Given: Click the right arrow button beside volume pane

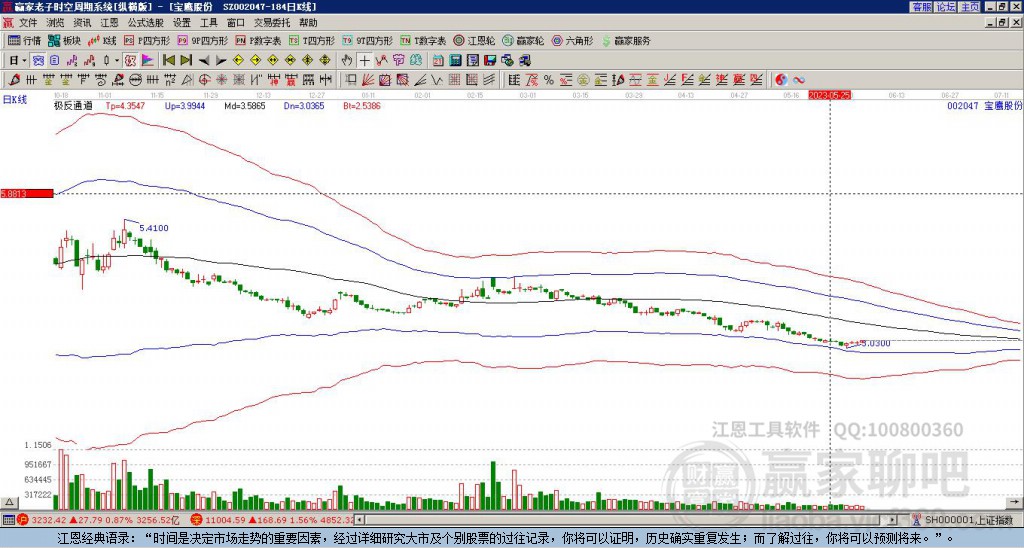Looking at the screenshot, I should pyautogui.click(x=1015, y=502).
